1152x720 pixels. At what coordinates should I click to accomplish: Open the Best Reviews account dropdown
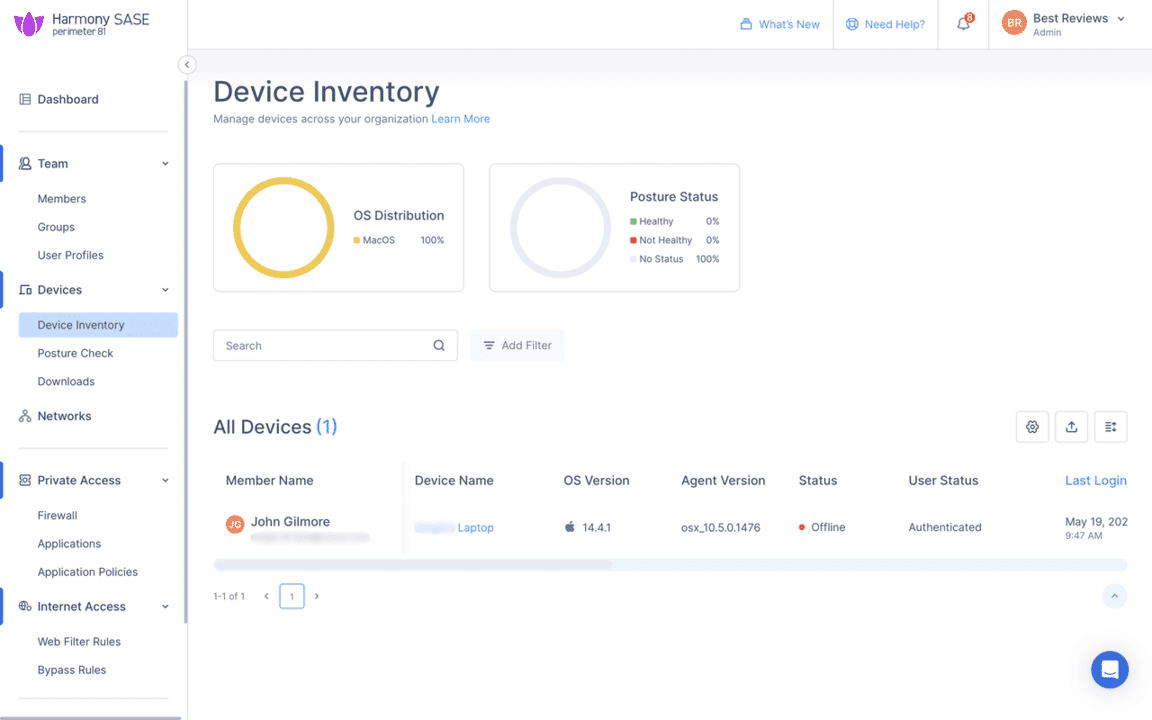point(1065,24)
